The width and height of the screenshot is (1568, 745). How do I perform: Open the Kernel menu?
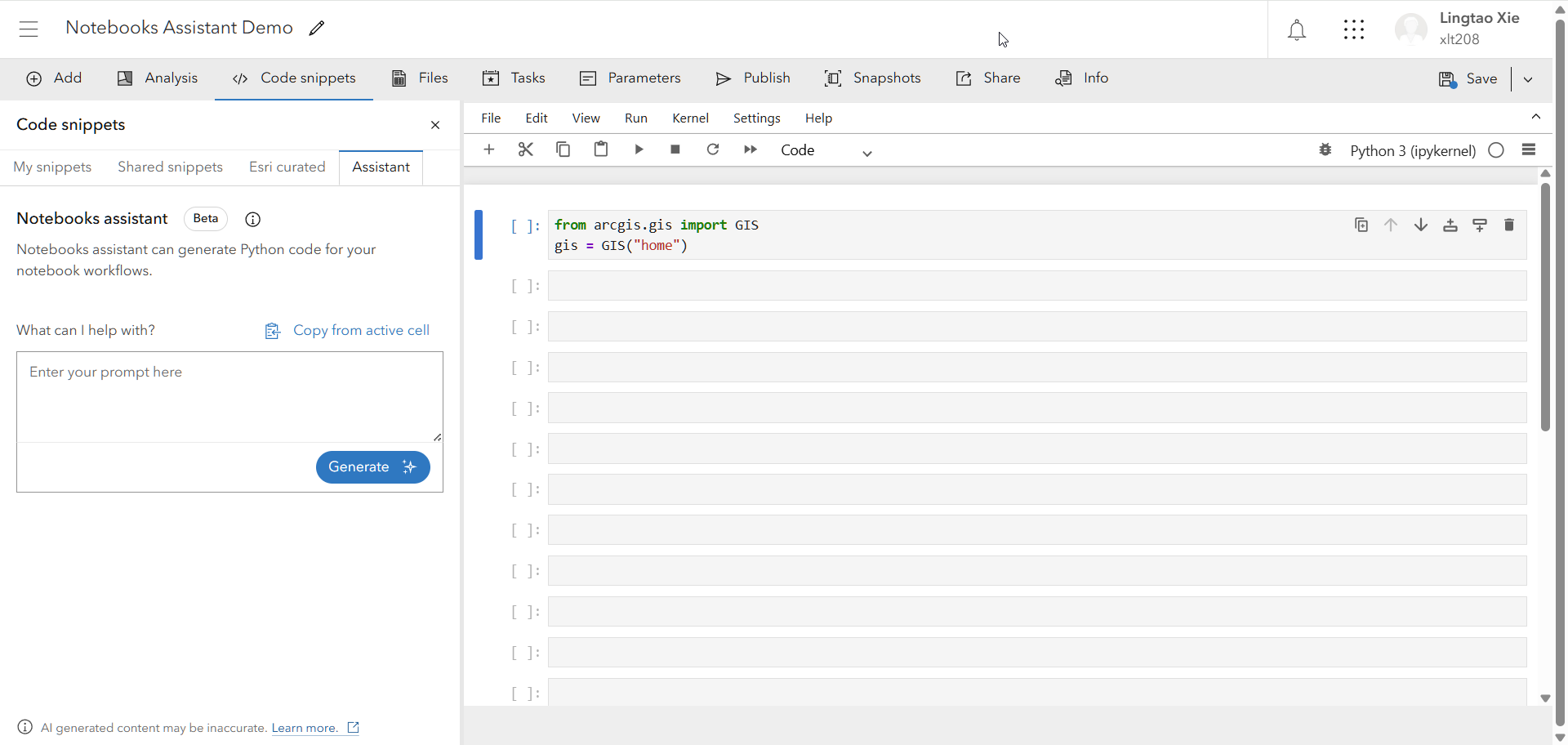690,118
